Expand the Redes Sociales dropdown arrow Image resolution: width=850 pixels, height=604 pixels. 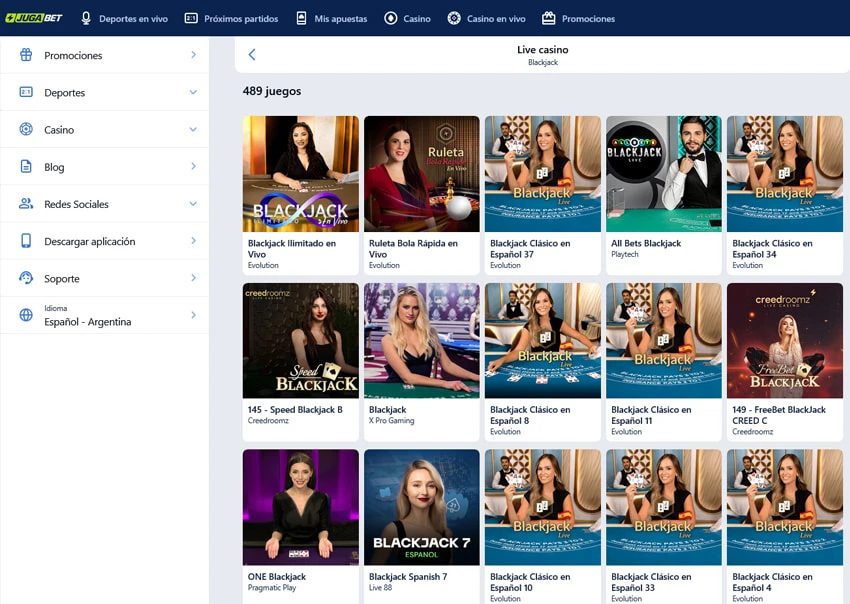click(x=193, y=203)
